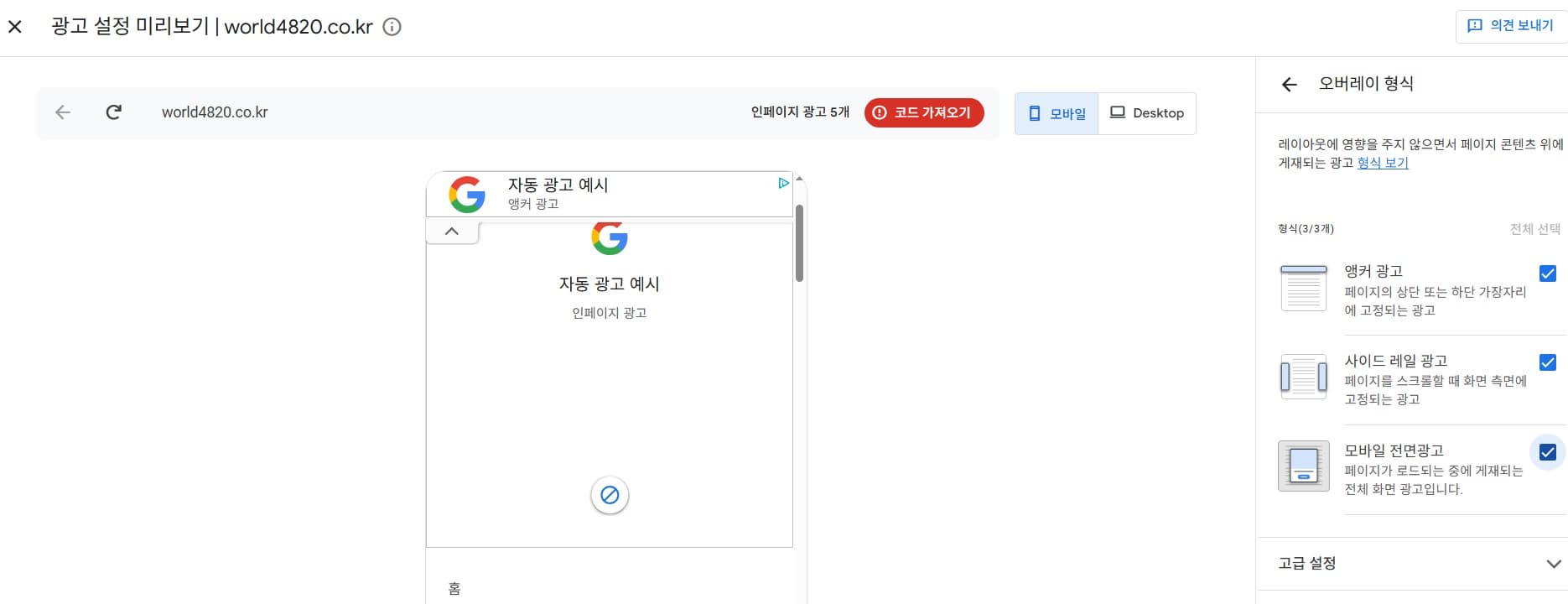Switch preview to 모바일 tab
1568x604 pixels.
[1057, 113]
